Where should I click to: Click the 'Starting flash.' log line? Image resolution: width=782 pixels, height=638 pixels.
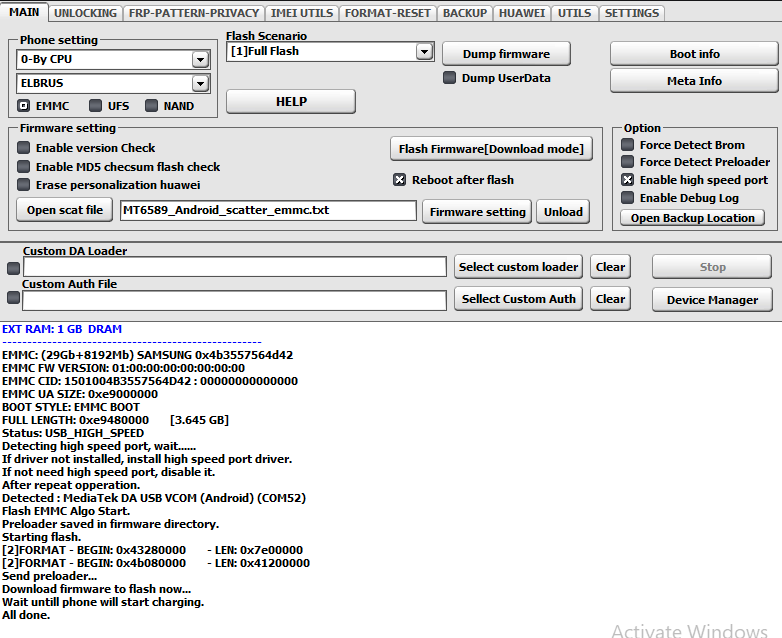tap(41, 537)
